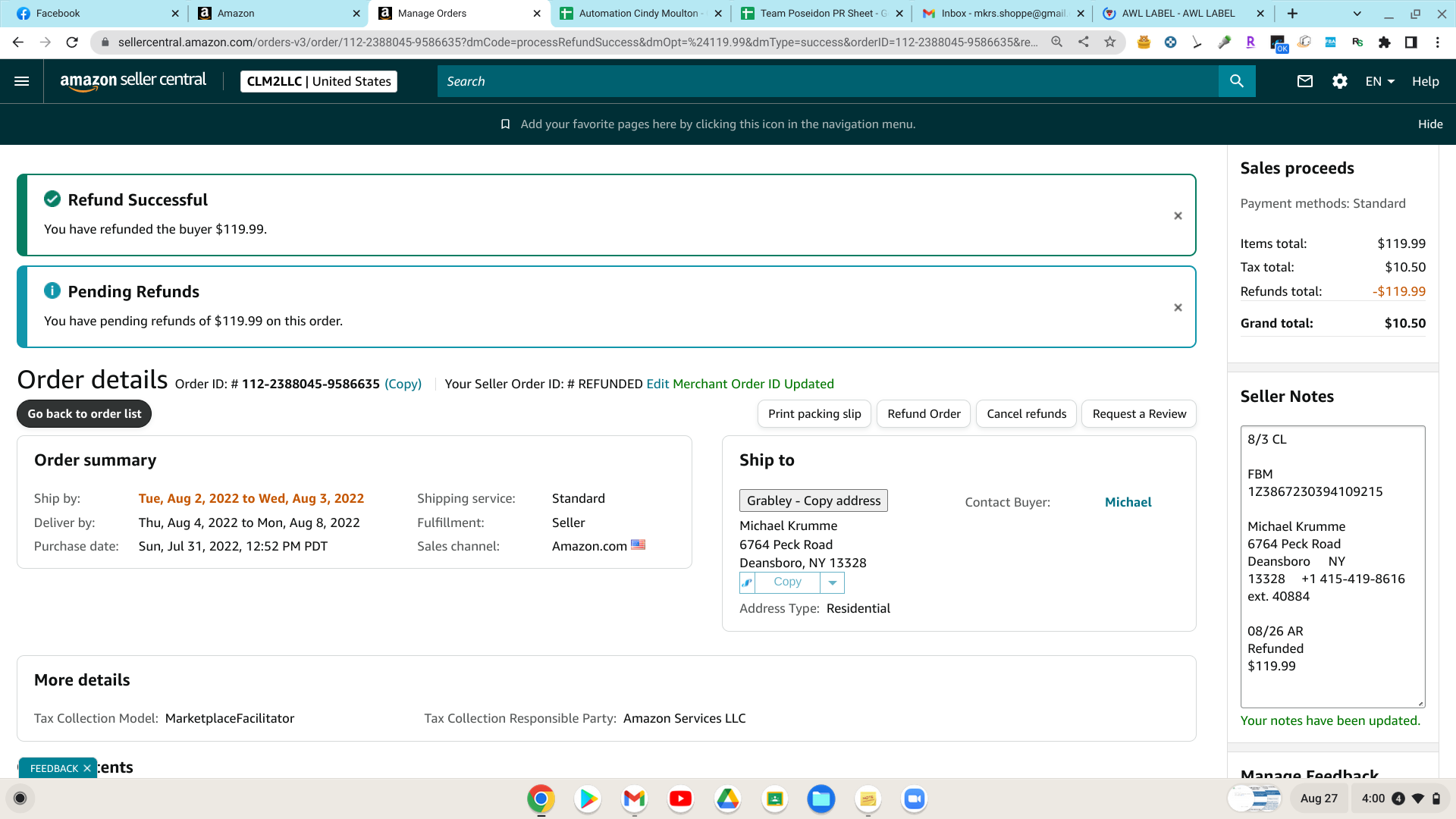
Task: Open the Zoom app icon in the shelf
Action: click(x=915, y=799)
